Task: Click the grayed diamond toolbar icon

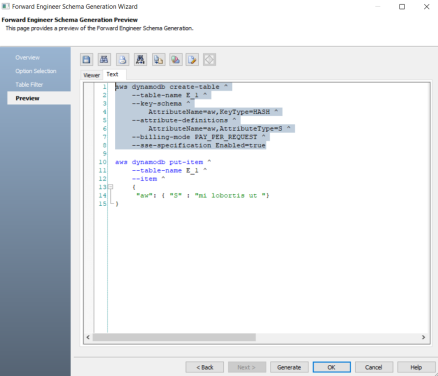Action: tap(209, 60)
